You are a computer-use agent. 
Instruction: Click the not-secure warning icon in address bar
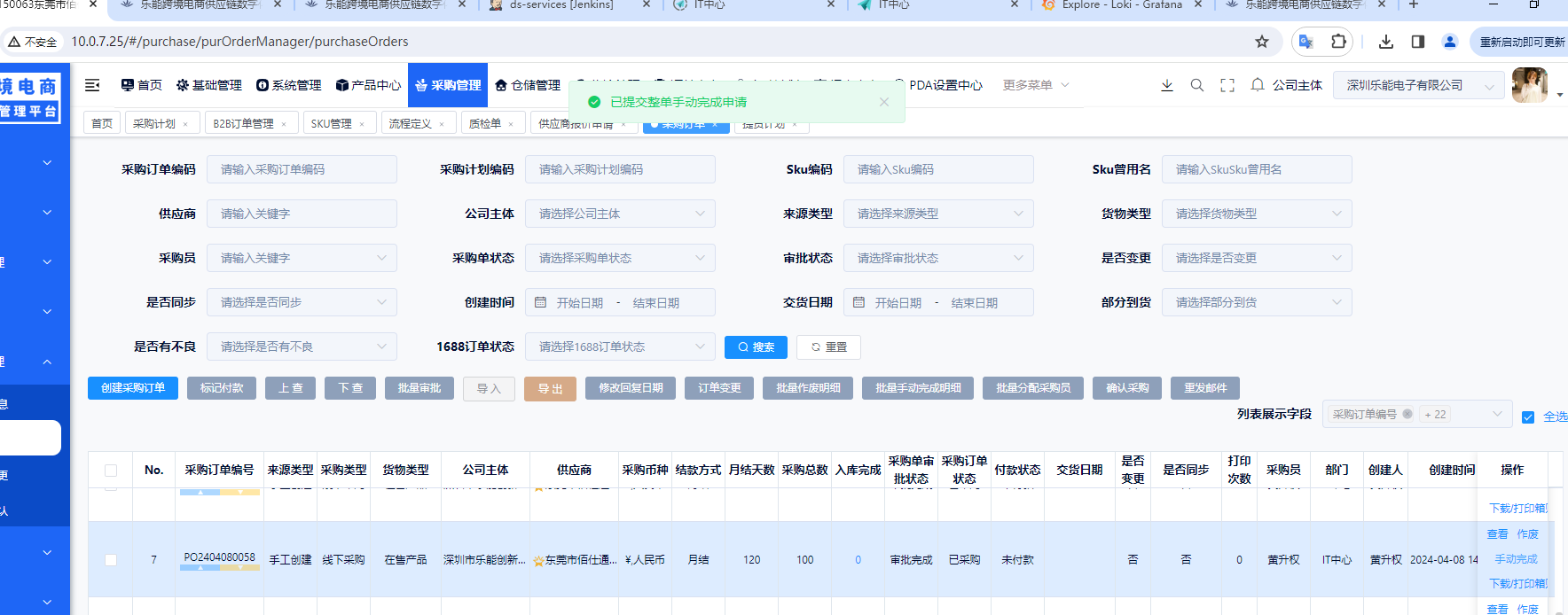(x=14, y=42)
